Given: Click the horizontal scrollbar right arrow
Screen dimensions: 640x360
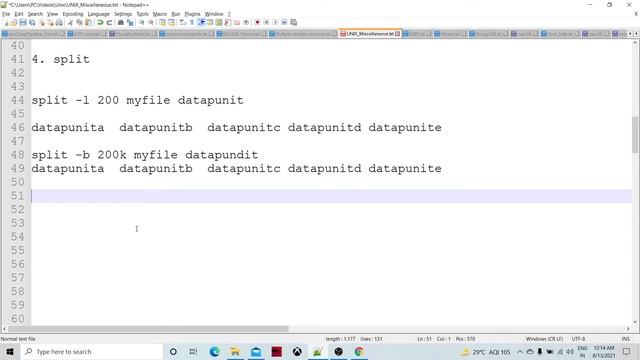Looking at the screenshot, I should coord(628,329).
